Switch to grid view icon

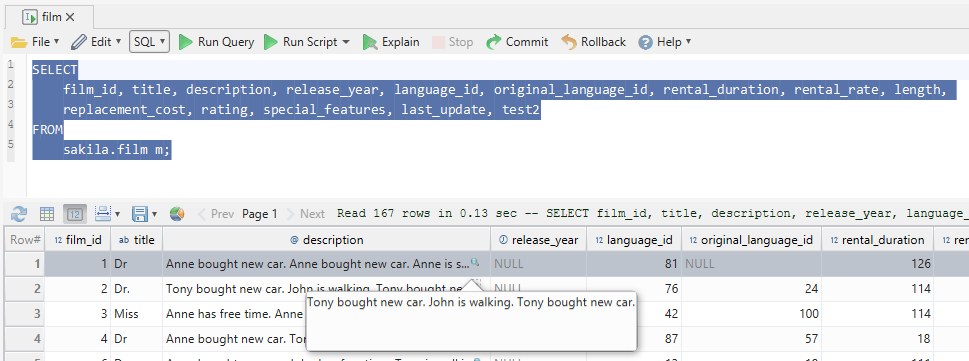point(47,214)
